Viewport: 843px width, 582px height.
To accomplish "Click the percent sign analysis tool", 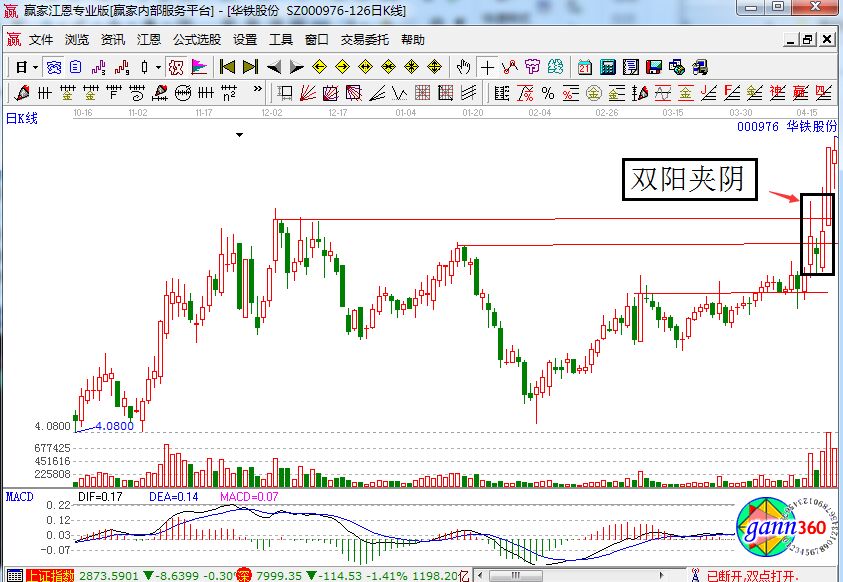I will (x=547, y=93).
